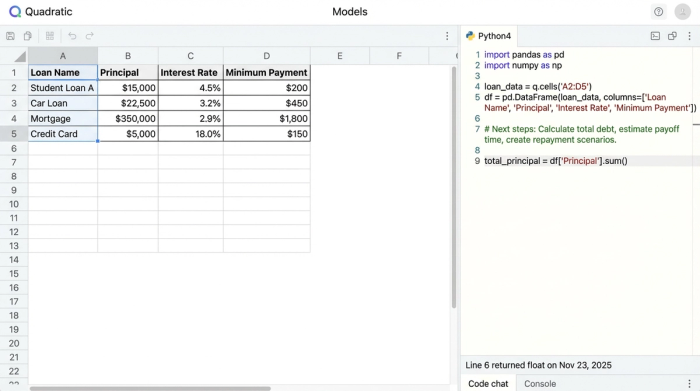The height and width of the screenshot is (391, 700).
Task: Switch to the Code chat tab
Action: coord(488,384)
